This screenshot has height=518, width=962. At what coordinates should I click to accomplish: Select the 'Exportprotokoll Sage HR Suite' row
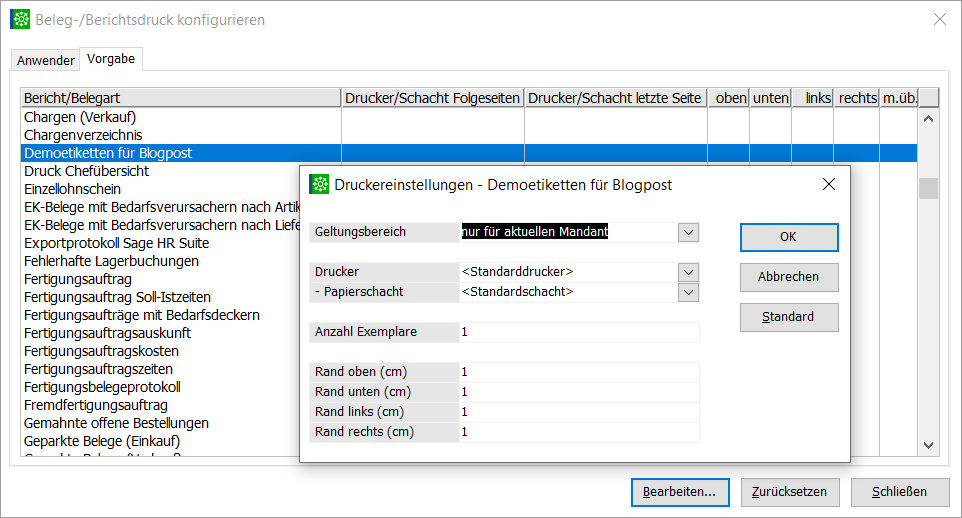[x=161, y=243]
